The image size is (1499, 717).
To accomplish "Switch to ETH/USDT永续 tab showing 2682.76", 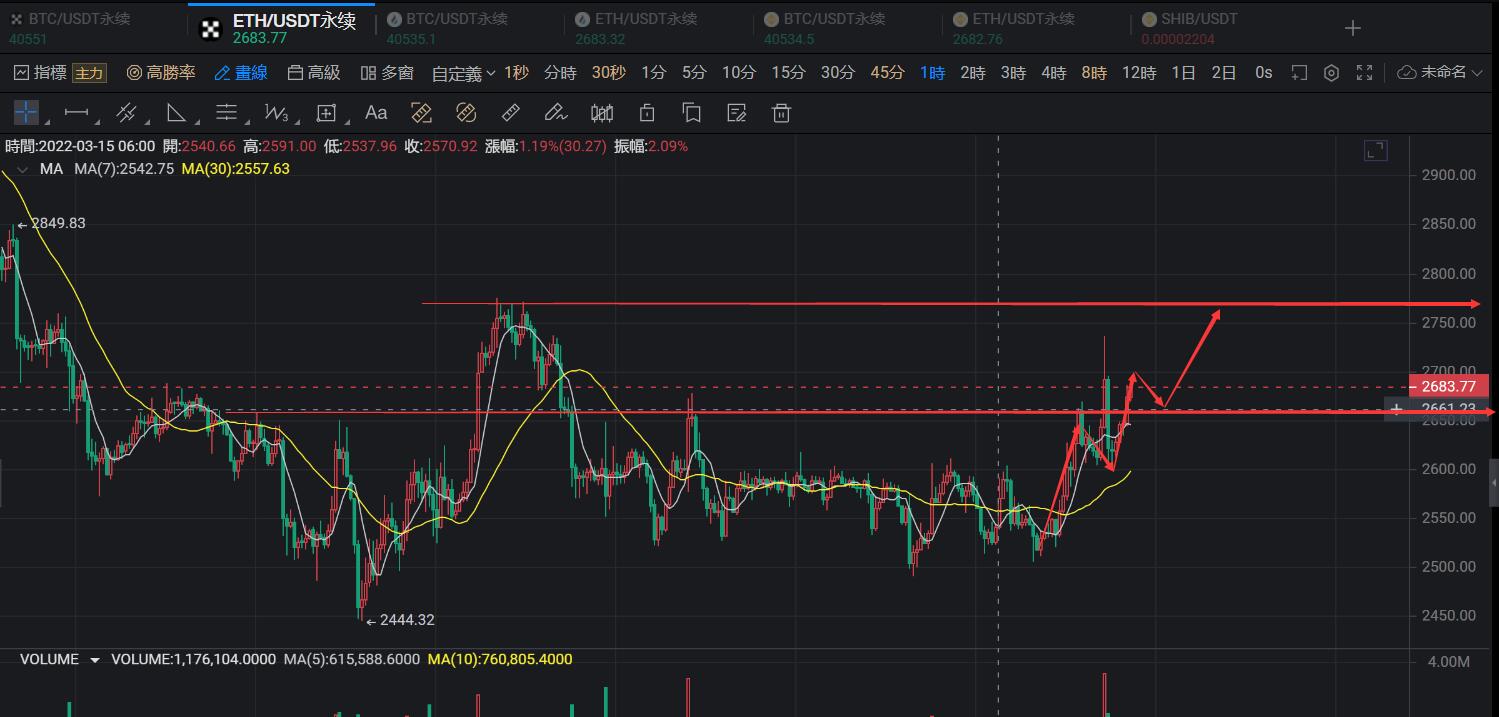I will coord(1036,28).
